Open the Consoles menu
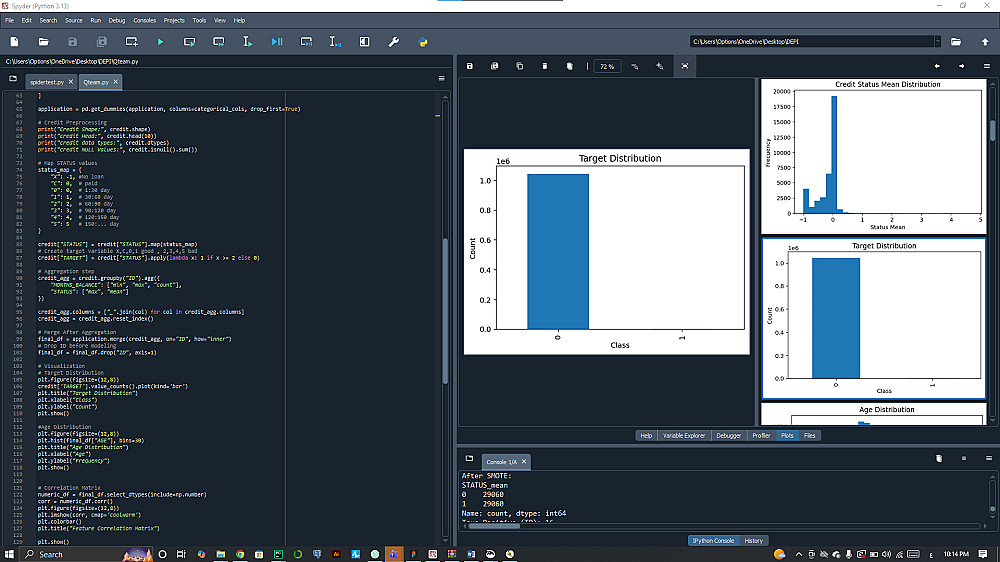This screenshot has height=562, width=1000. (144, 20)
